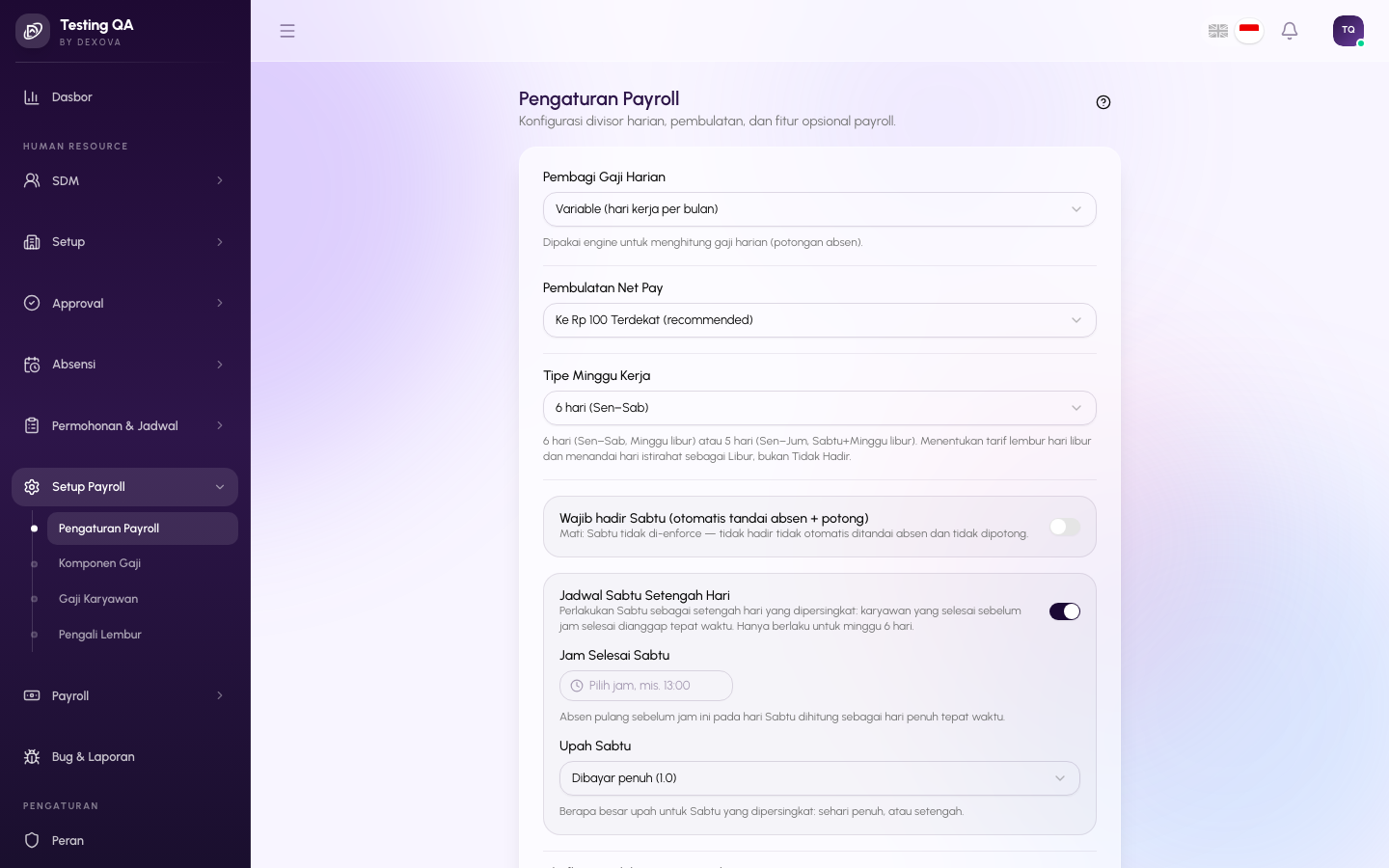Viewport: 1389px width, 868px height.
Task: Click the Testing QA brand title
Action: pyautogui.click(x=96, y=25)
